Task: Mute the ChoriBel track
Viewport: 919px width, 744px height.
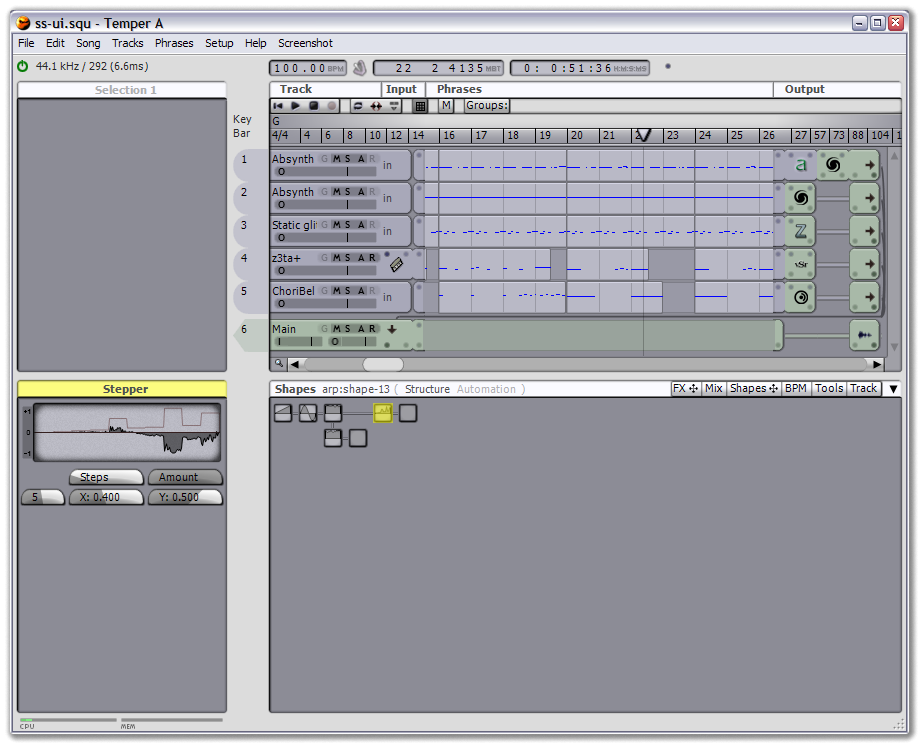Action: point(336,291)
